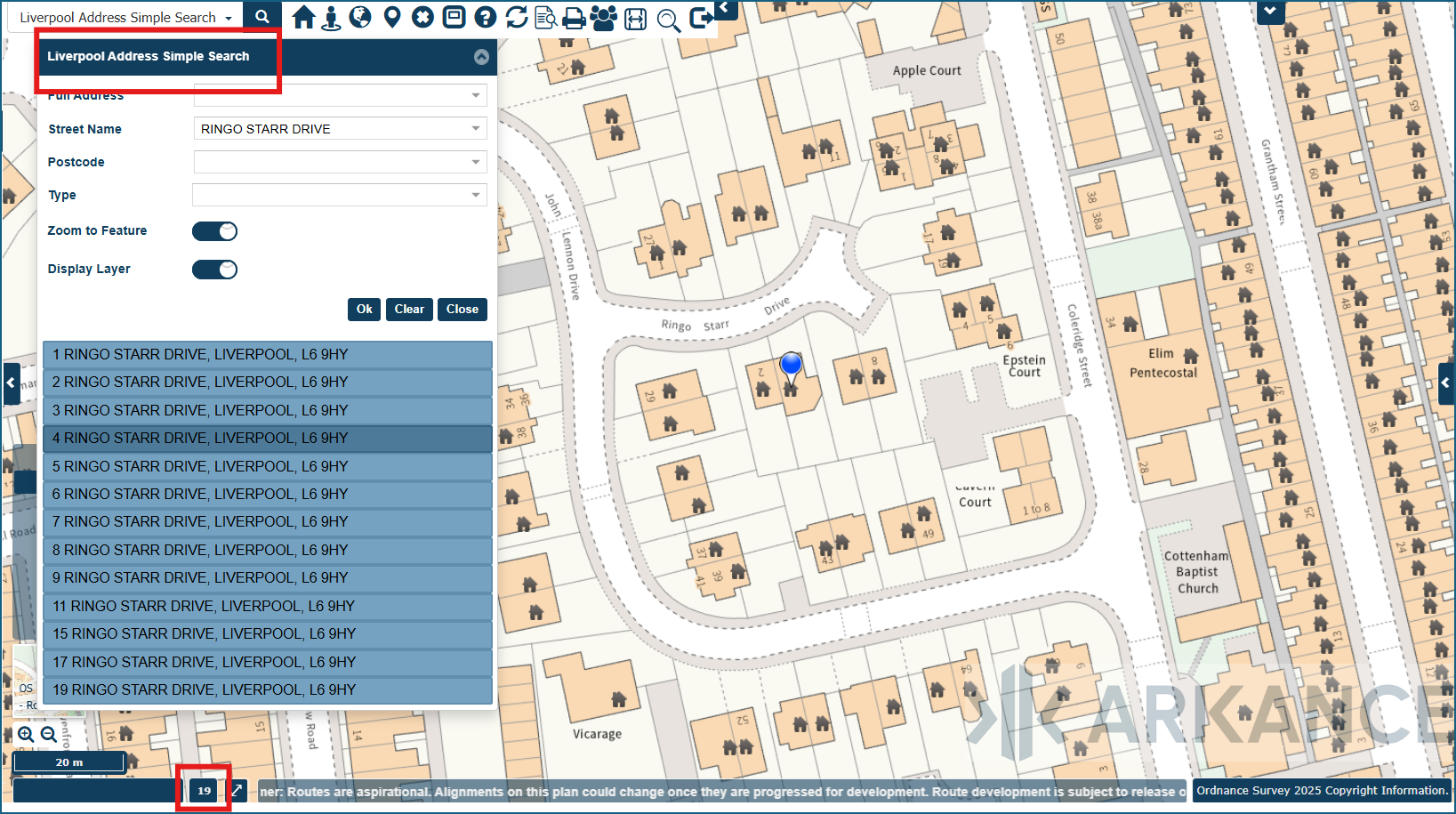Toggle the Zoom to Feature switch
The width and height of the screenshot is (1456, 814).
(215, 231)
